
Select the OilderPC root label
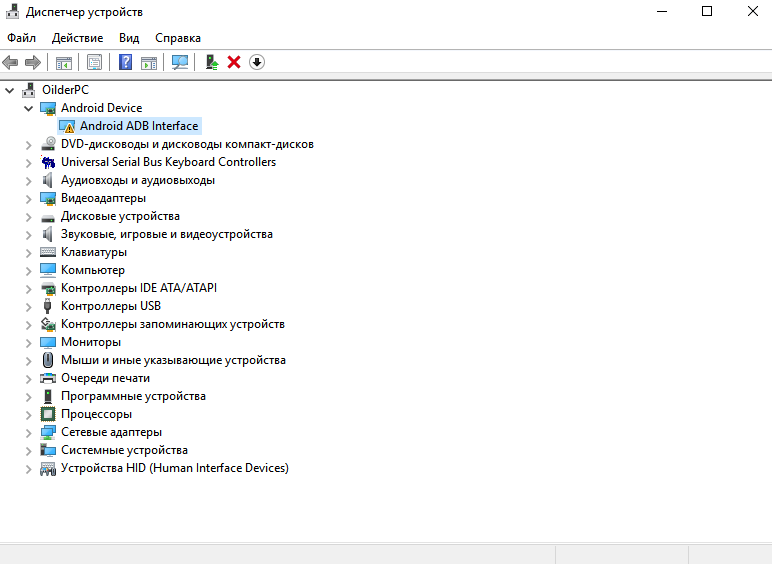click(65, 90)
